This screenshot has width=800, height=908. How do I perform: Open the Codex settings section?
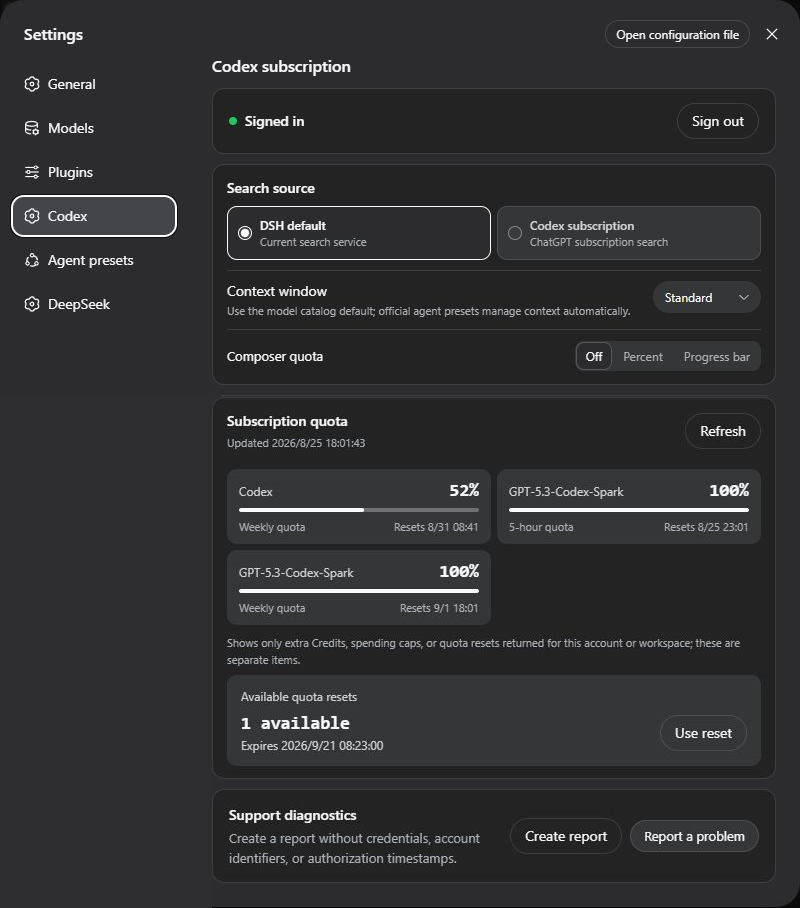coord(94,216)
